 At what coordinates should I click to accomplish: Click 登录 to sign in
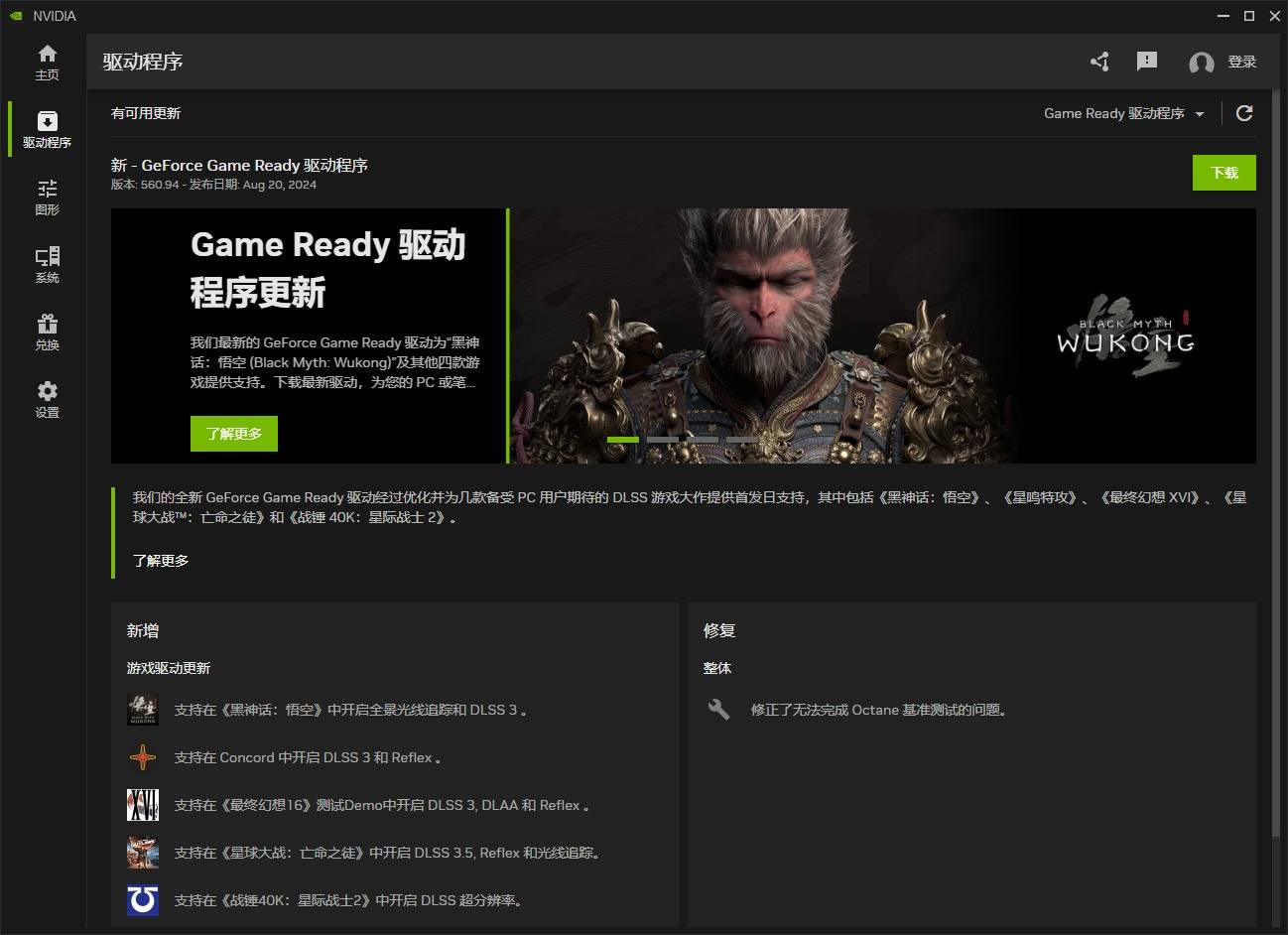(x=1242, y=62)
